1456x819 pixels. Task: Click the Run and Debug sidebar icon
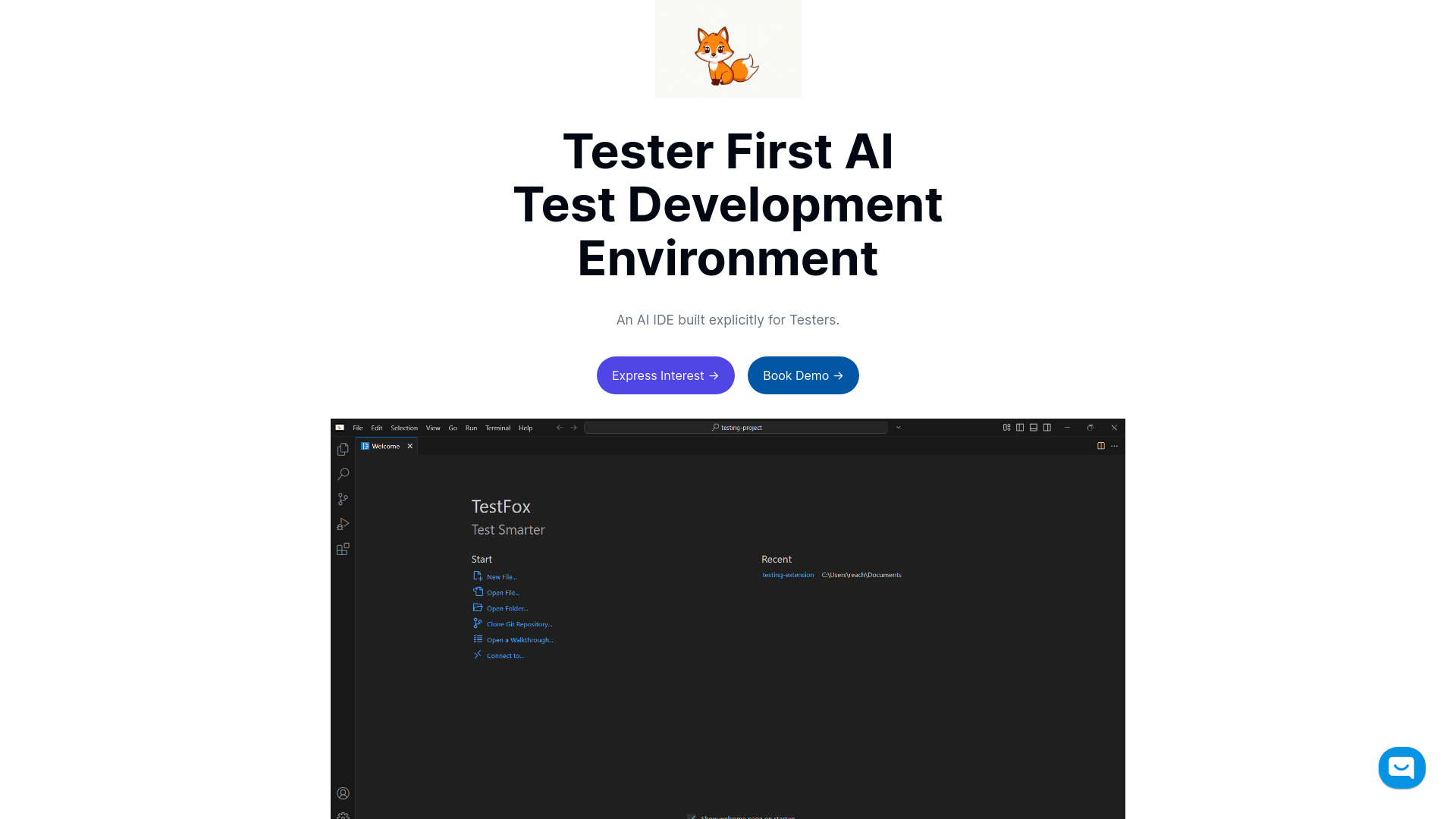coord(342,524)
